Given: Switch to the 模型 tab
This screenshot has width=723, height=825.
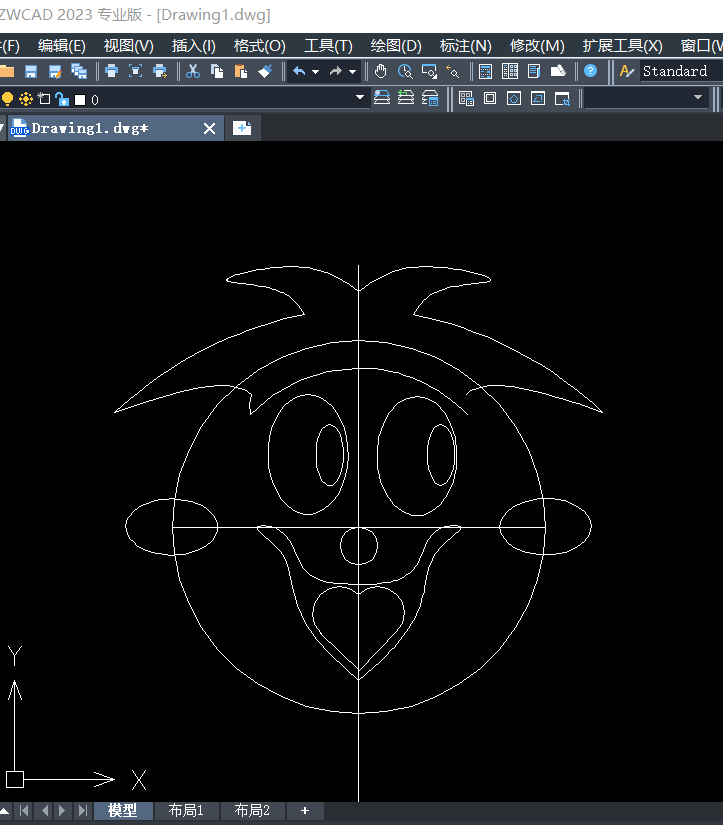Looking at the screenshot, I should coord(123,810).
